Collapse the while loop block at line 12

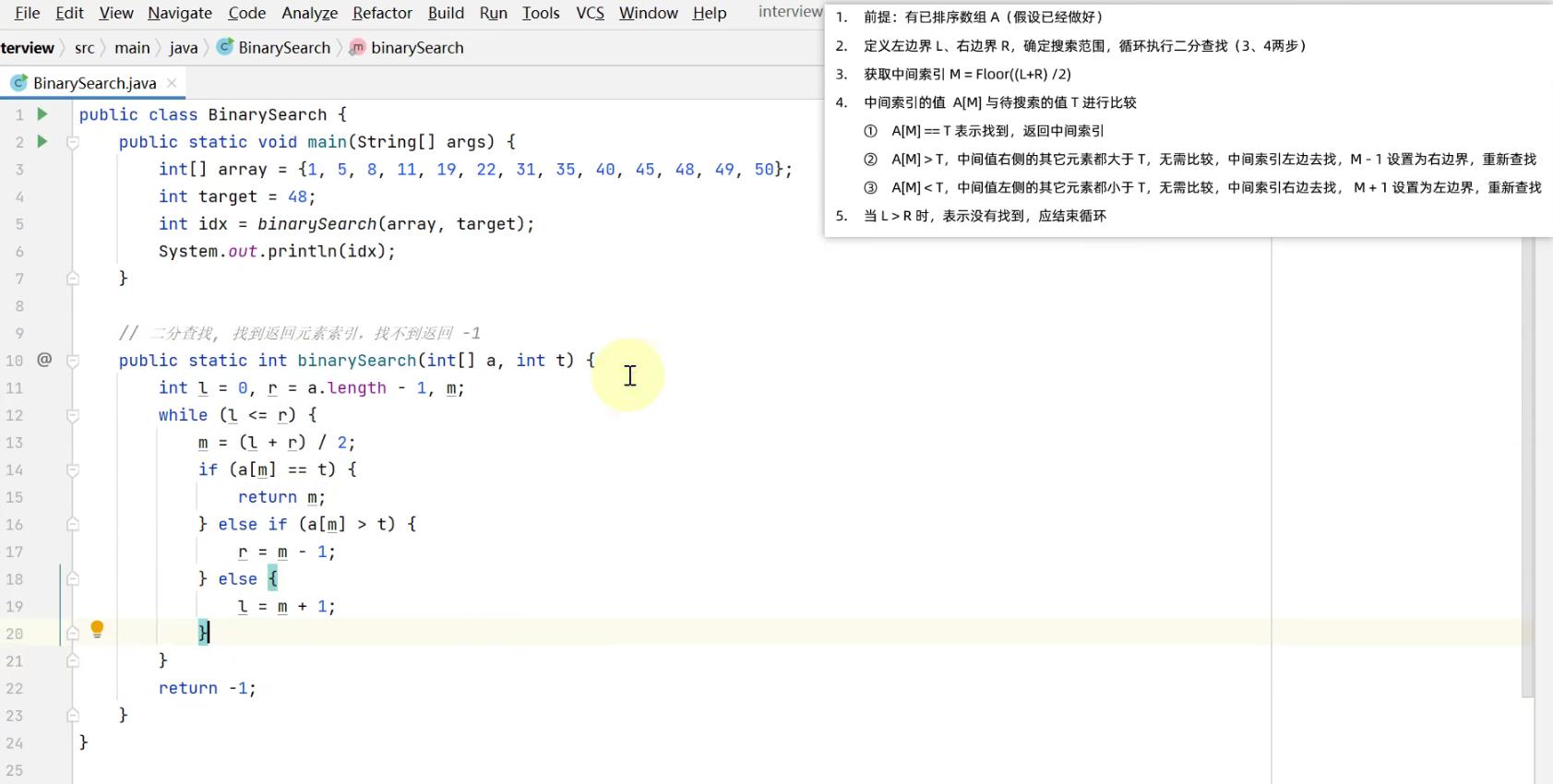point(73,416)
